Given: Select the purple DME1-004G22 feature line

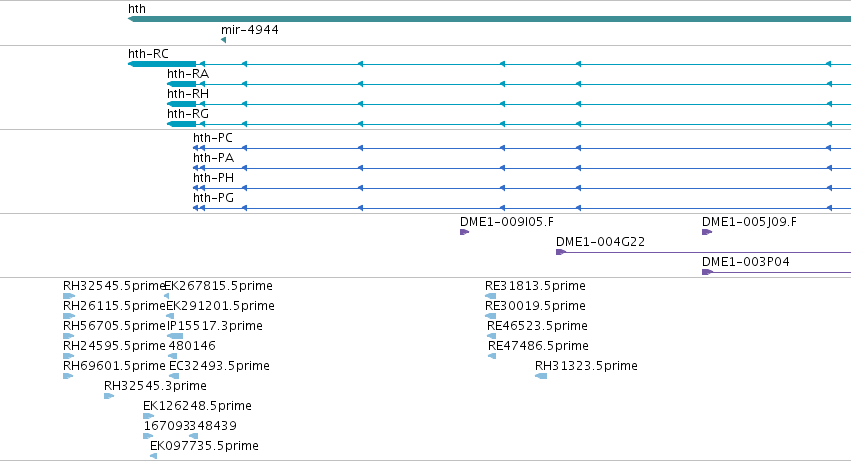Looking at the screenshot, I should click(703, 252).
